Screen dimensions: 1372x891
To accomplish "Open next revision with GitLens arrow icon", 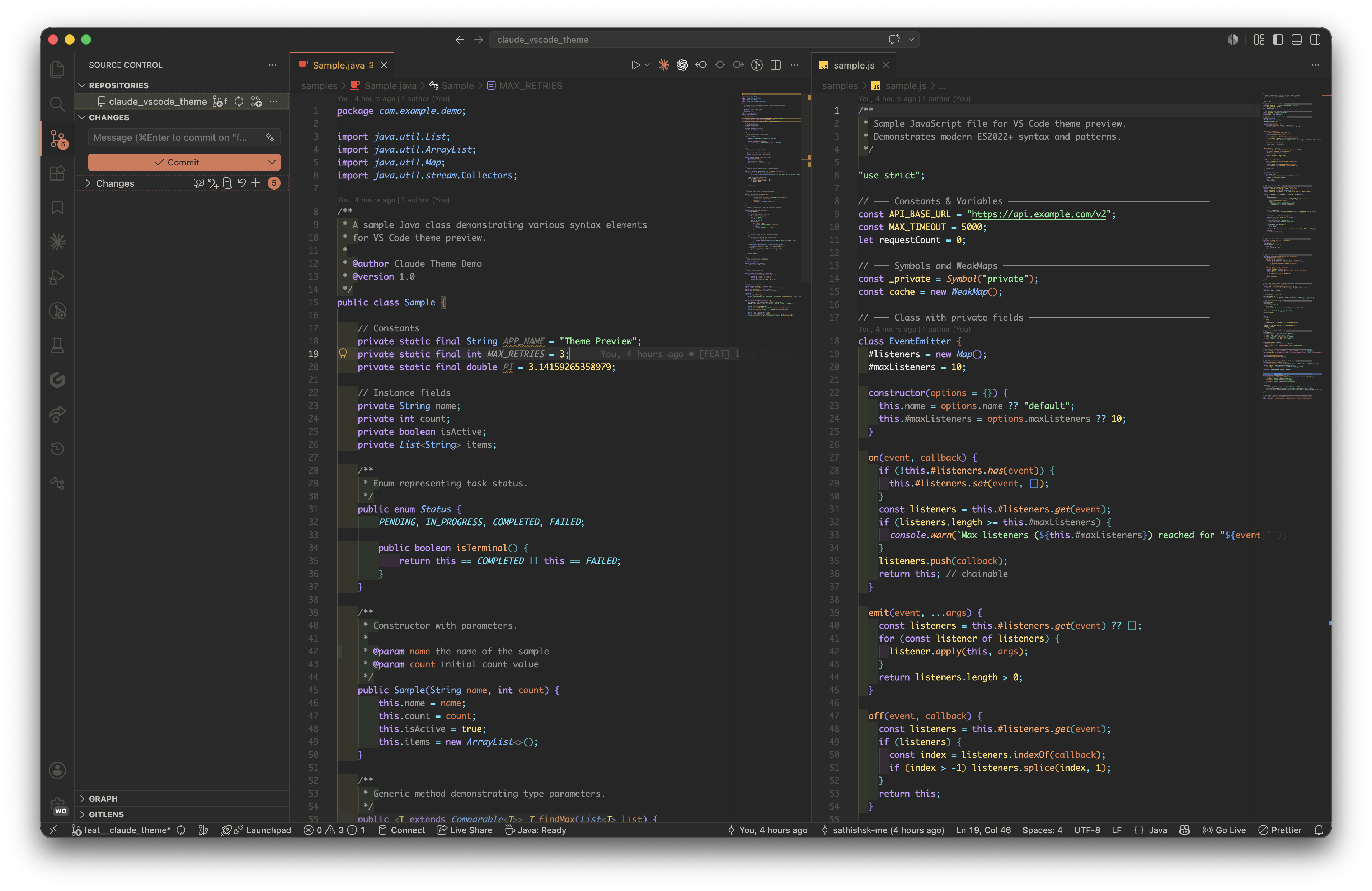I will coord(738,65).
